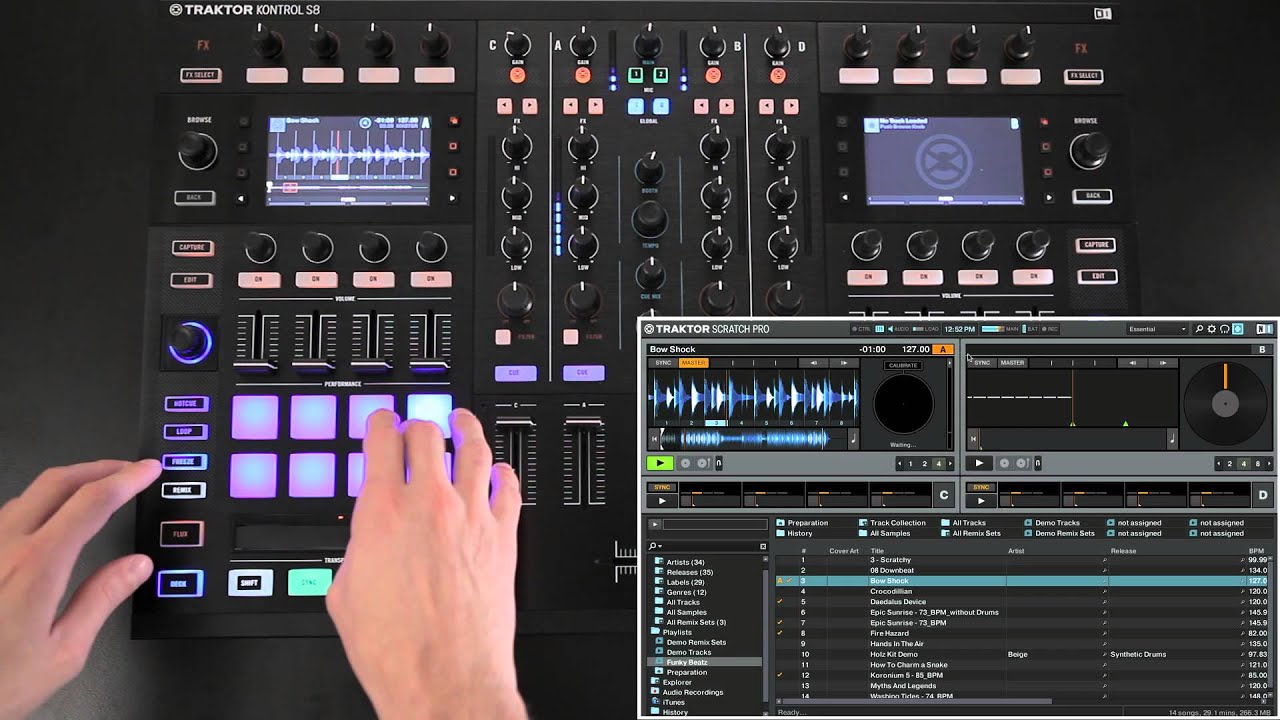Click the Deck B skip-to-start icon
Viewport: 1280px width, 720px height.
click(973, 438)
